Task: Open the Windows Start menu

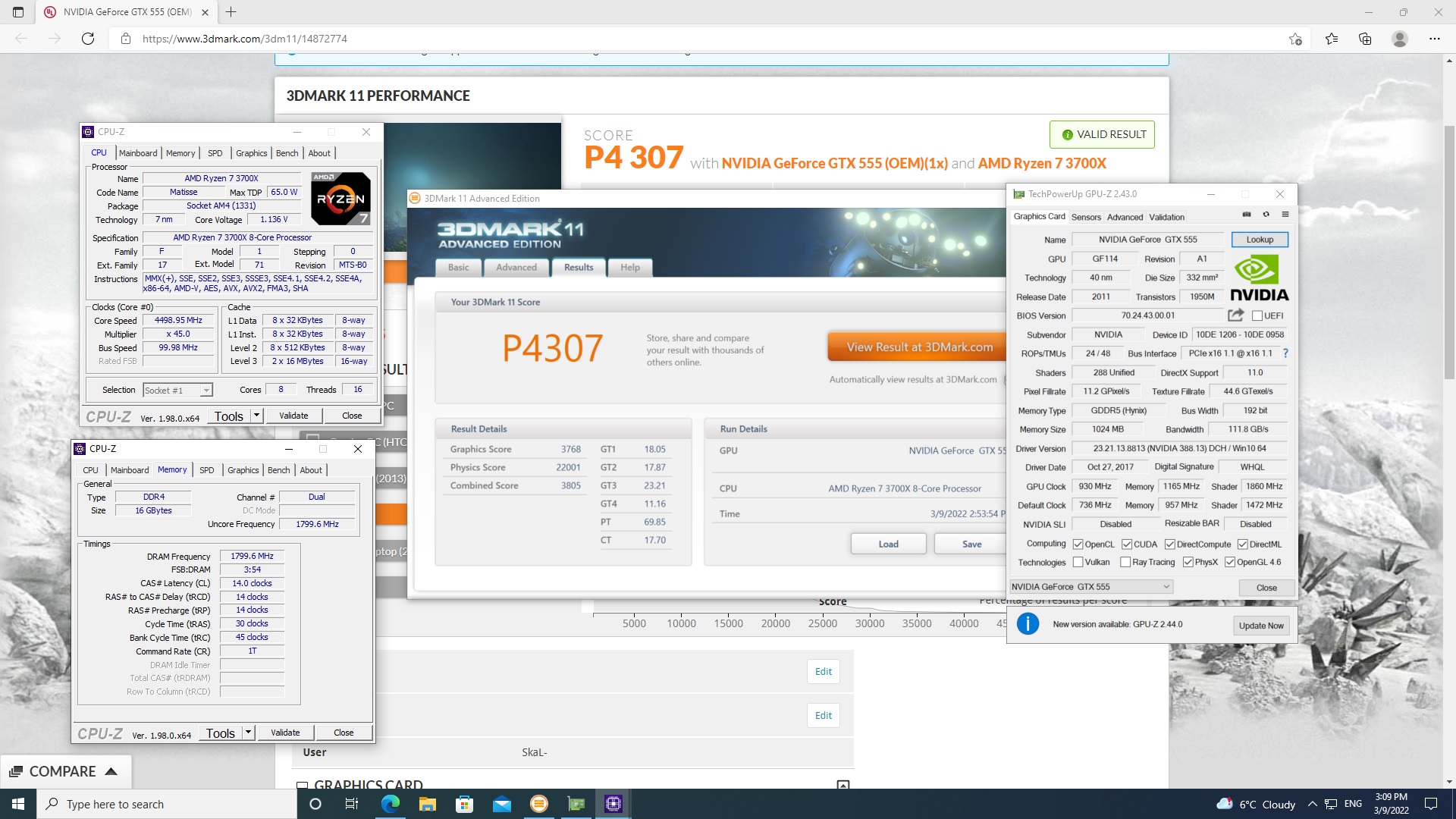Action: coord(18,804)
